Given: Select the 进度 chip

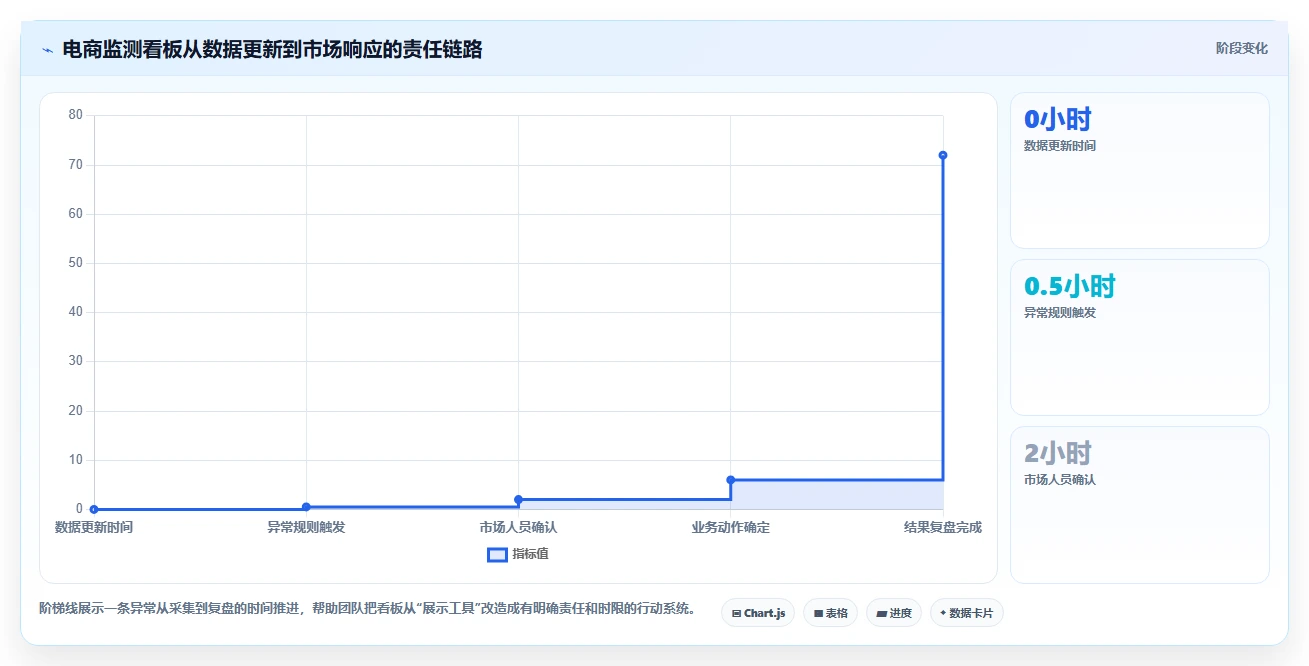Looking at the screenshot, I should (x=894, y=613).
